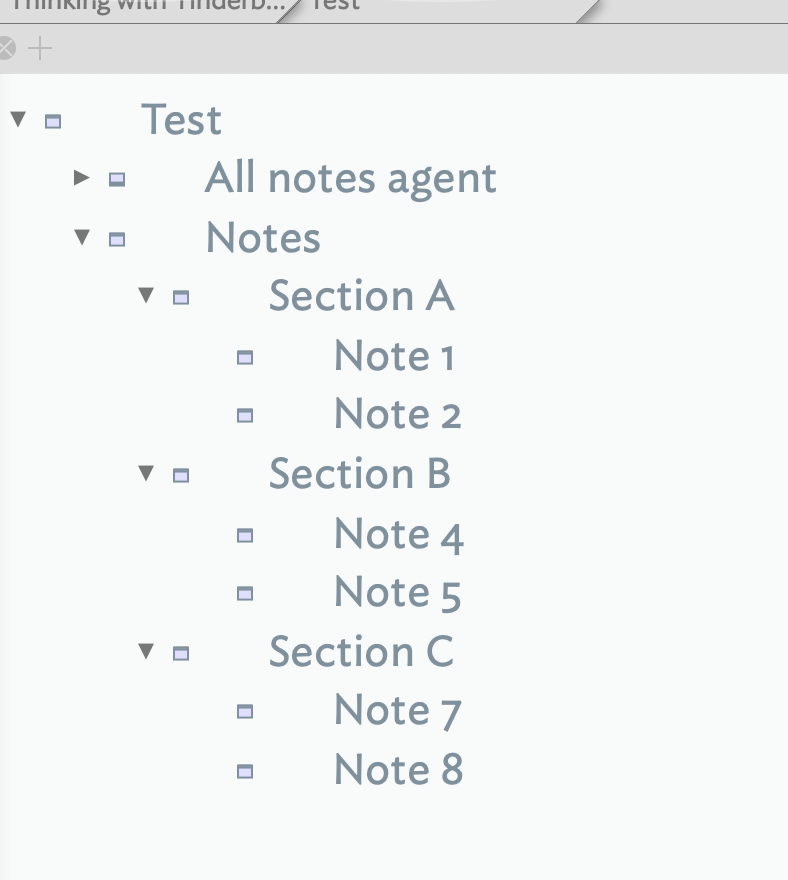This screenshot has width=788, height=880.
Task: Click the note icon next to Note 8
Action: click(x=245, y=772)
